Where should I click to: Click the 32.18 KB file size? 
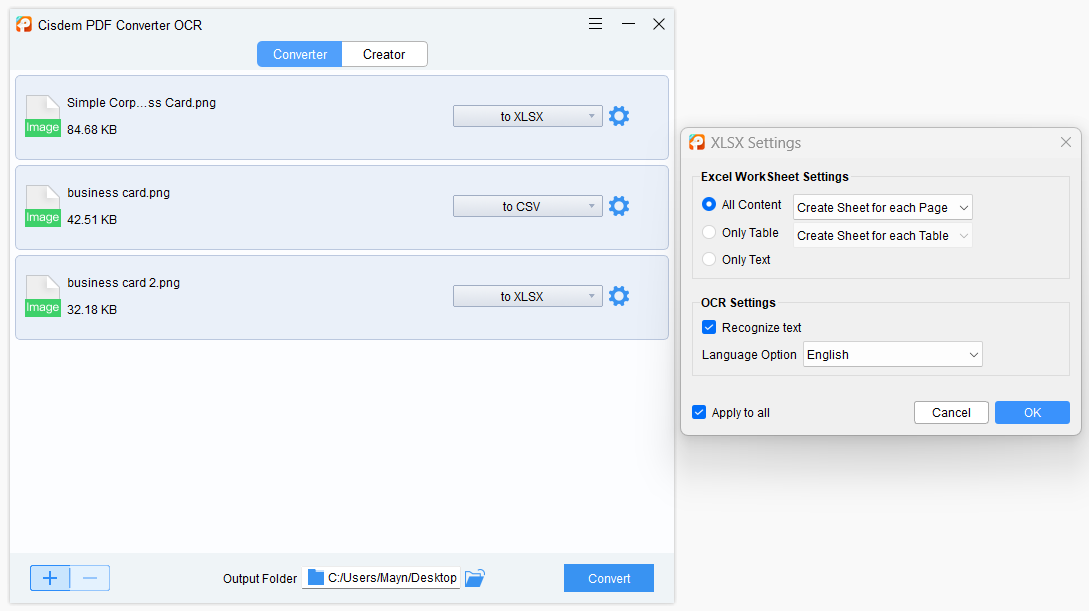click(92, 310)
